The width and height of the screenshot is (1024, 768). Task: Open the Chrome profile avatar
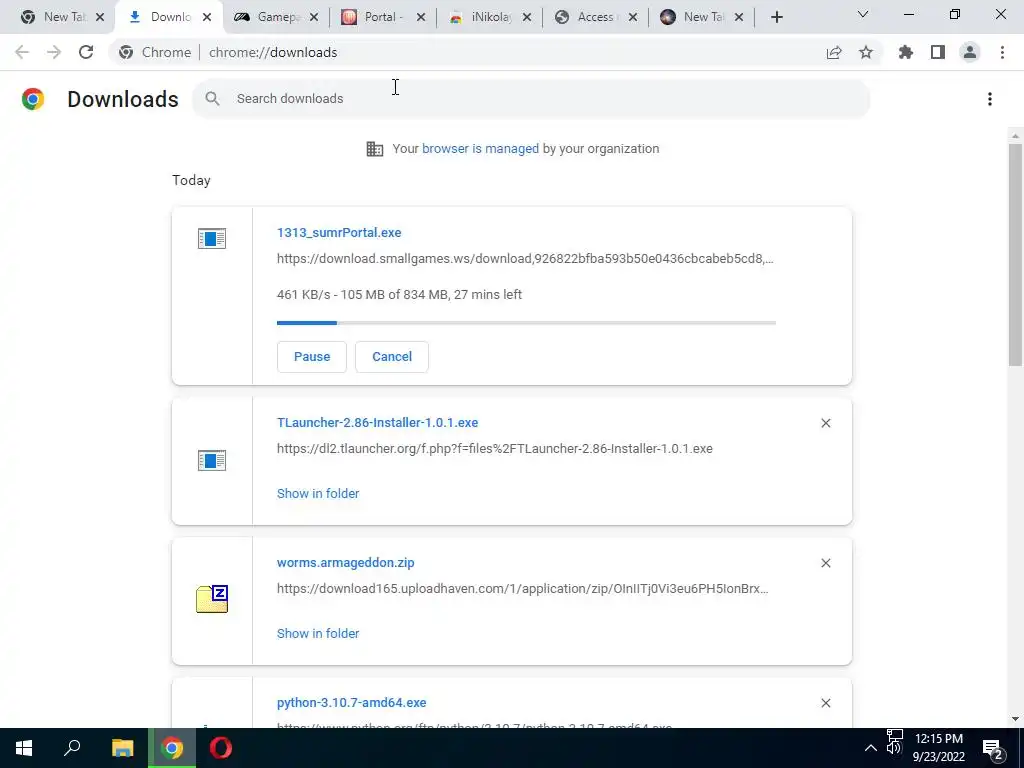pyautogui.click(x=970, y=52)
